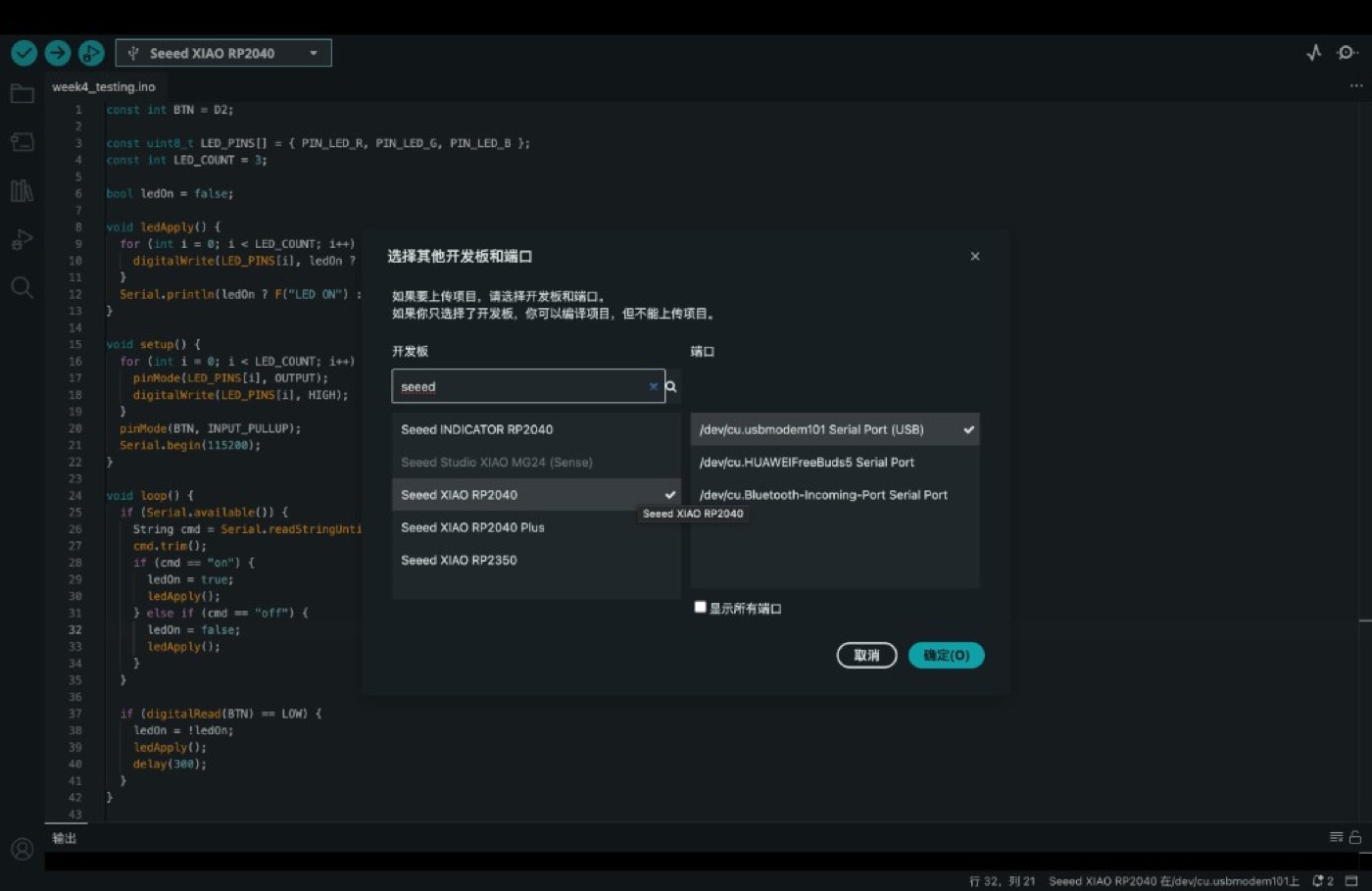
Task: Click the Serial.begin(115200) code line
Action: [x=190, y=445]
